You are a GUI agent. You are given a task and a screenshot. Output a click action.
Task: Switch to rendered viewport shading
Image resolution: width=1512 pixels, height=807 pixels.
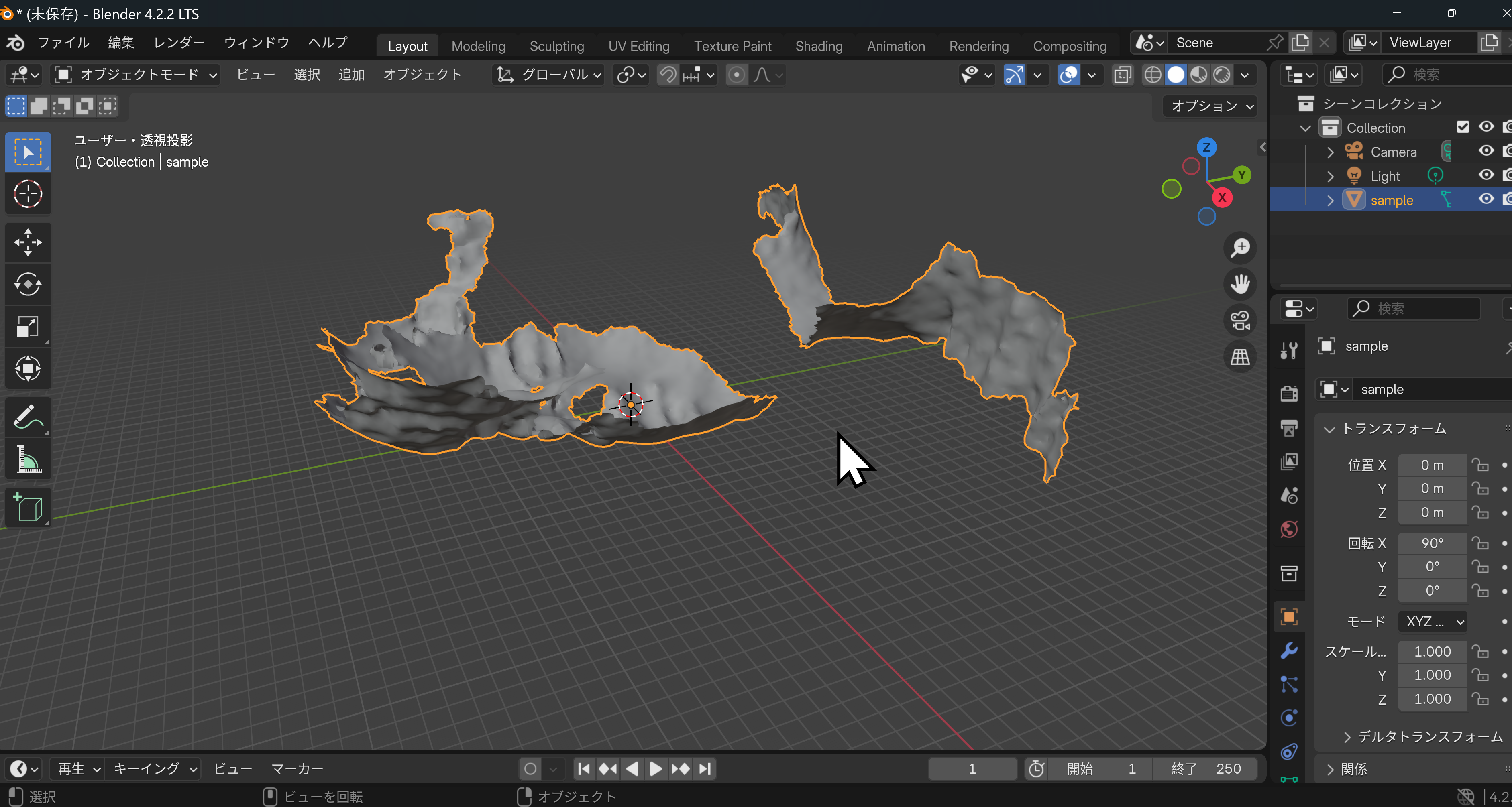click(1221, 75)
